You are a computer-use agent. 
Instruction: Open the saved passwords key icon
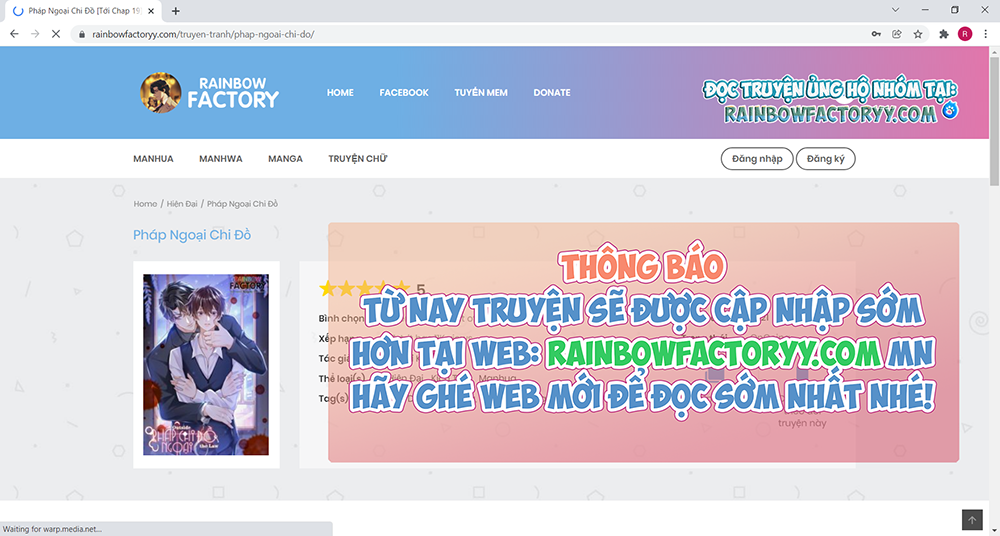[x=877, y=33]
